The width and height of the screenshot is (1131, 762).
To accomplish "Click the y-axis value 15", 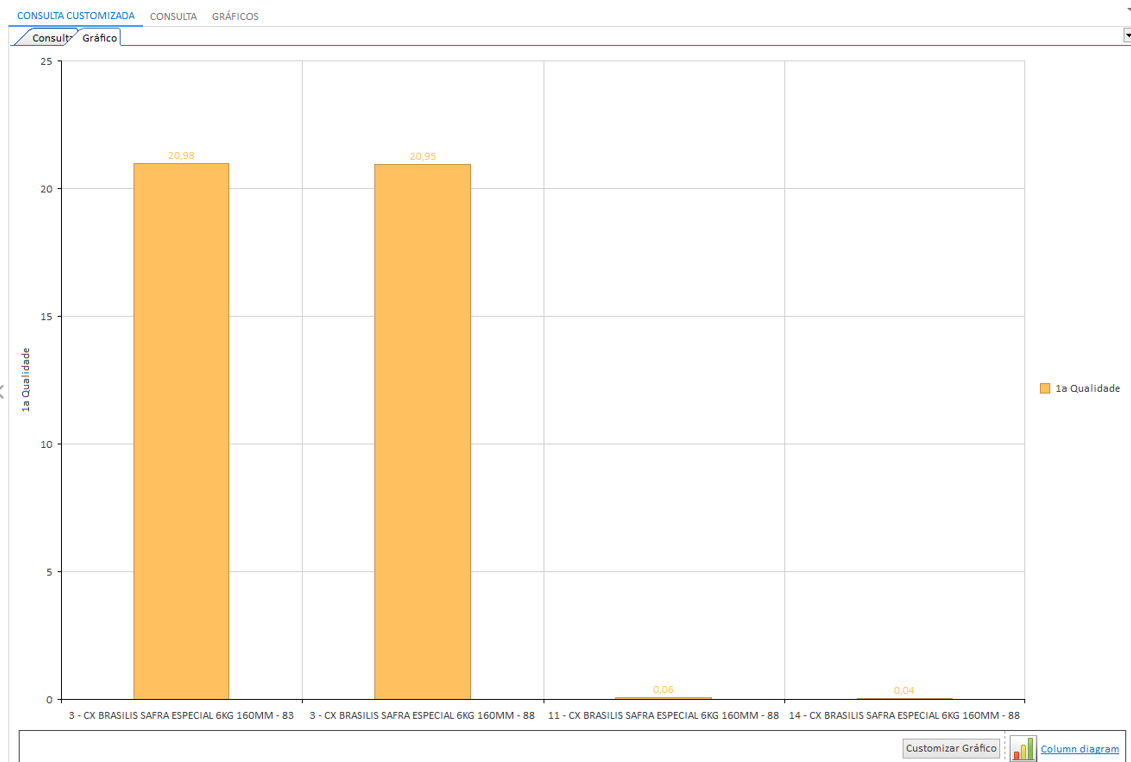I will click(47, 317).
